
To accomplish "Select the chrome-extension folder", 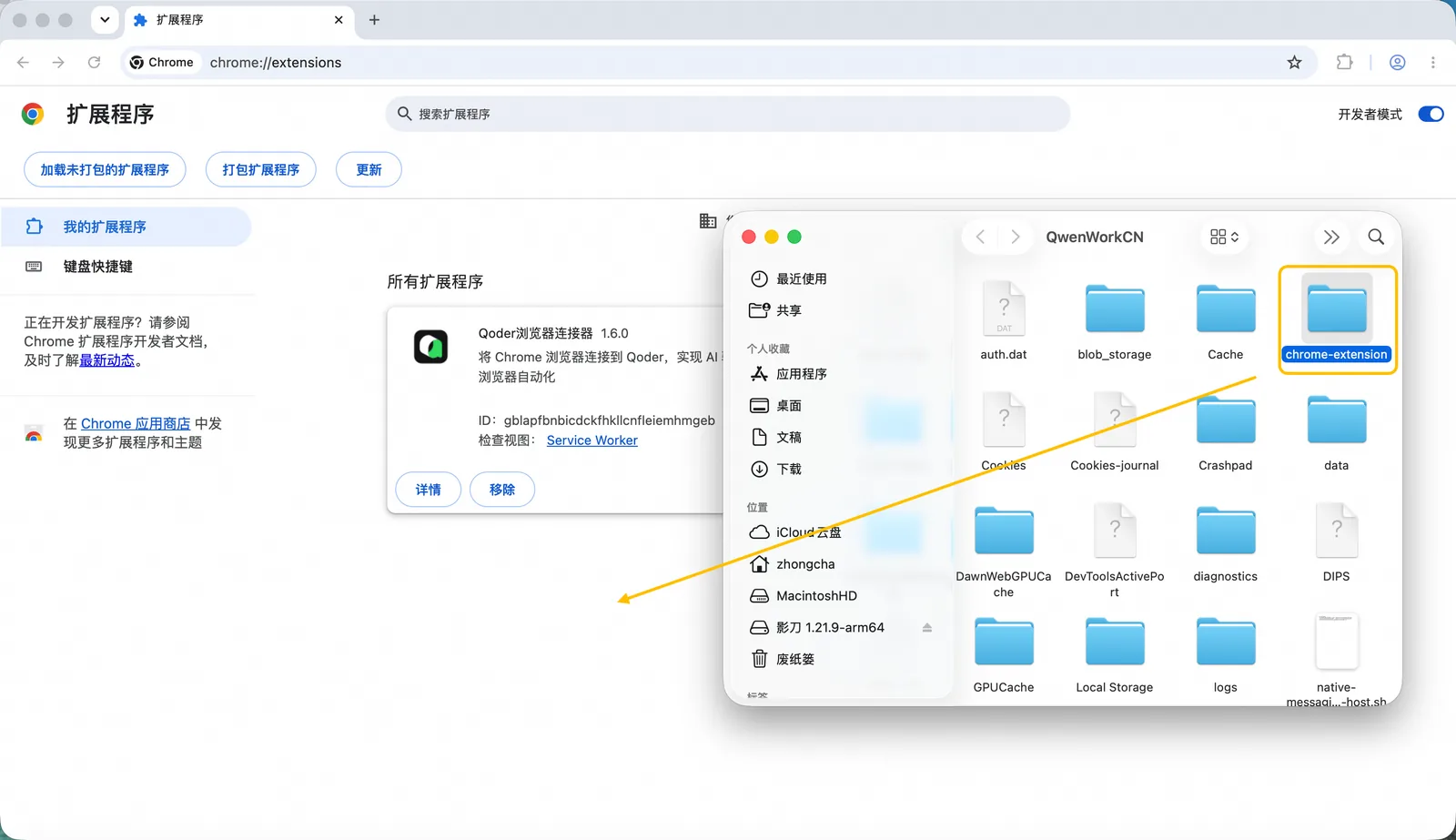I will tap(1337, 309).
